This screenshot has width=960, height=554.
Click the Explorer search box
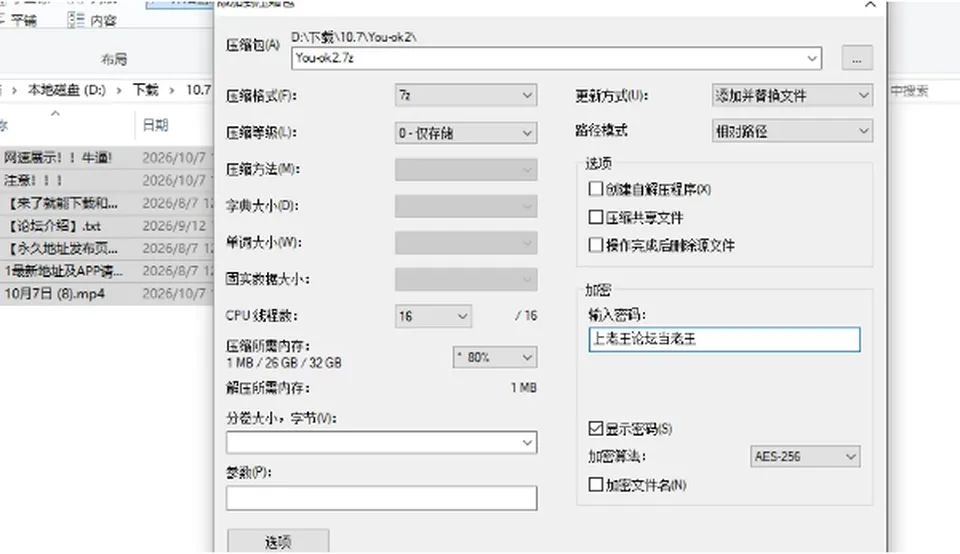pyautogui.click(x=923, y=91)
